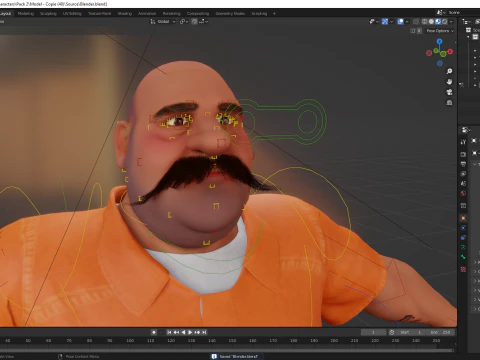The image size is (480, 360).
Task: Switch to the Modeling workspace tab
Action: pos(26,14)
